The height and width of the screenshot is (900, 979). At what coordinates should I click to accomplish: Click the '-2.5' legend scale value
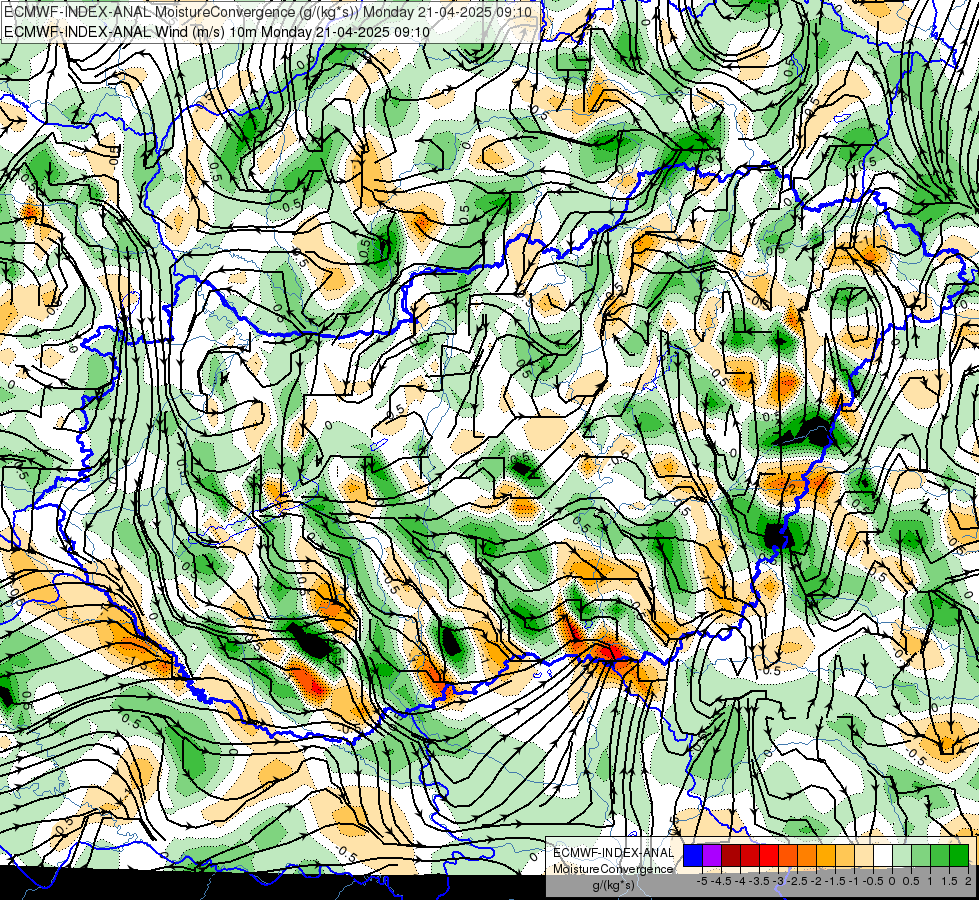[x=797, y=881]
